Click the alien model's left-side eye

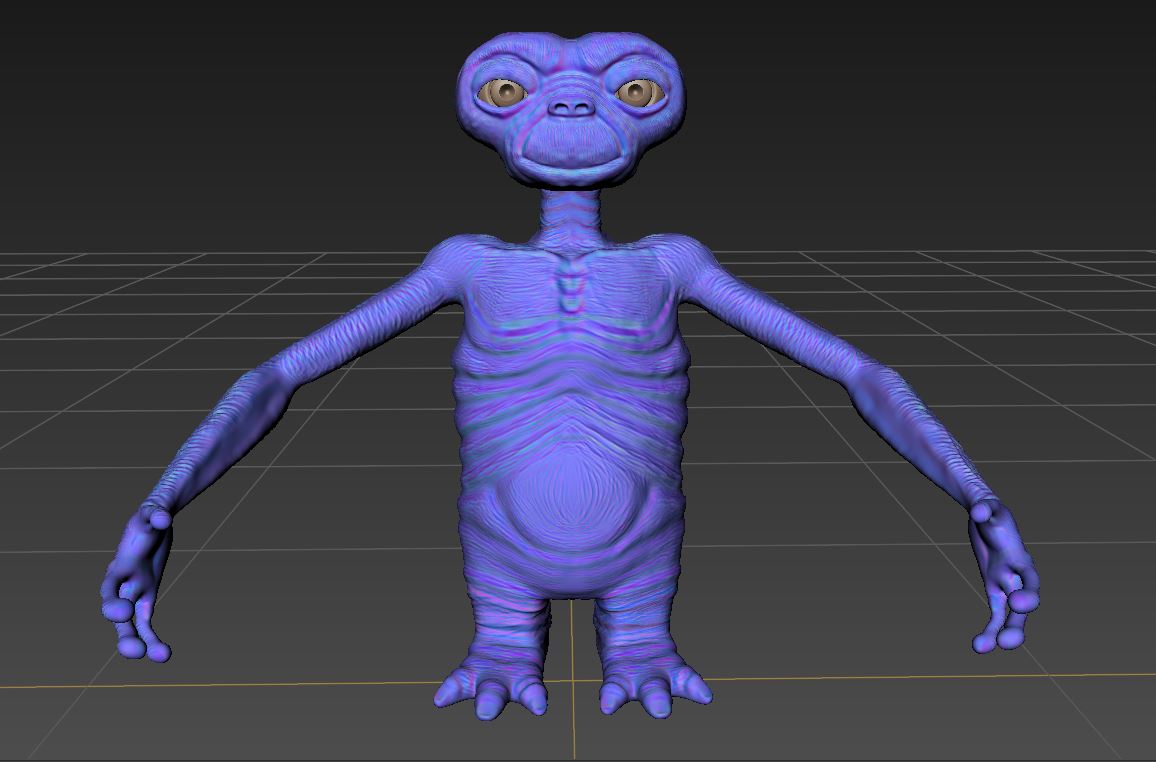coord(505,93)
